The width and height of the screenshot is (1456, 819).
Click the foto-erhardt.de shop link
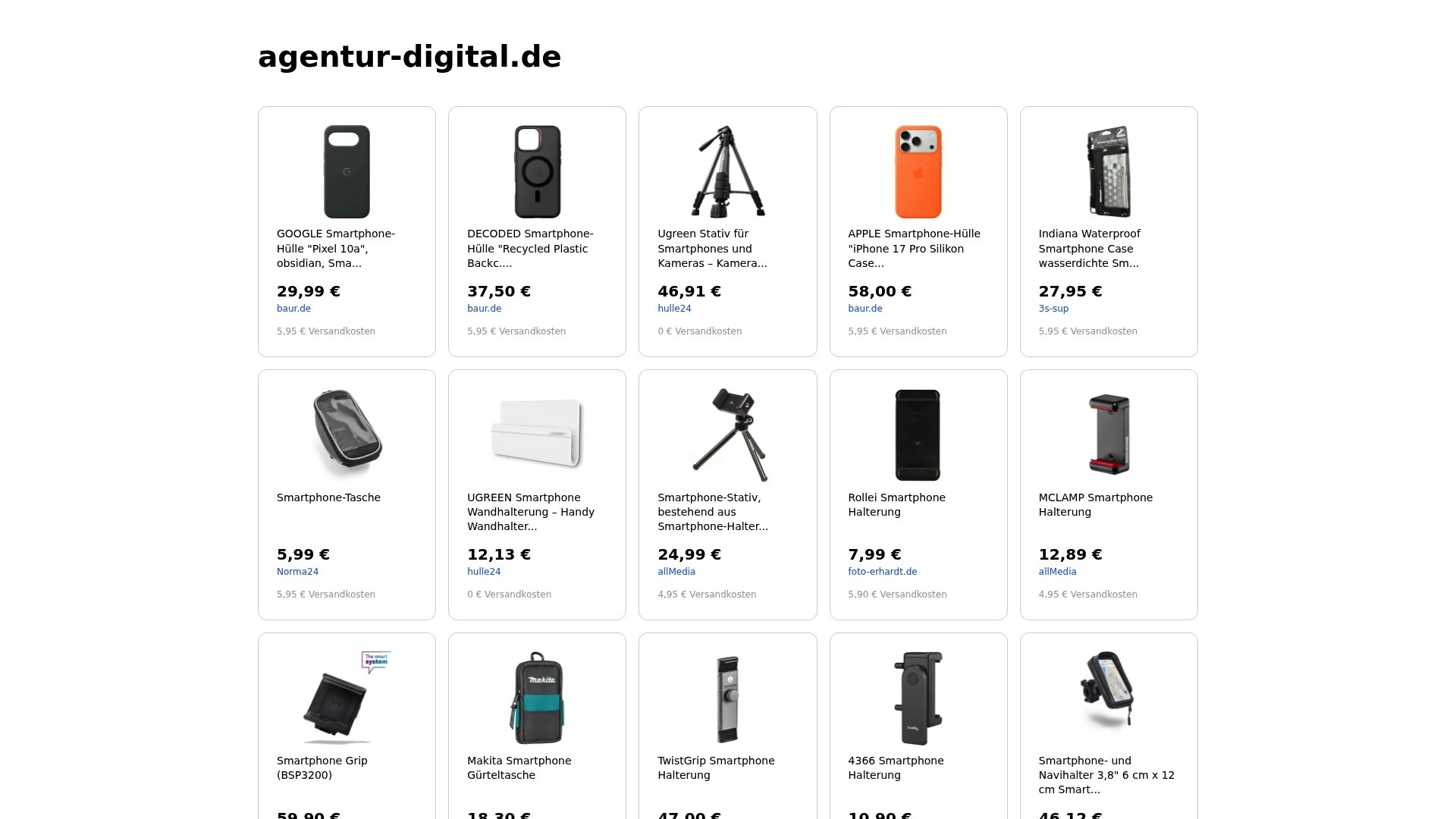pos(882,572)
